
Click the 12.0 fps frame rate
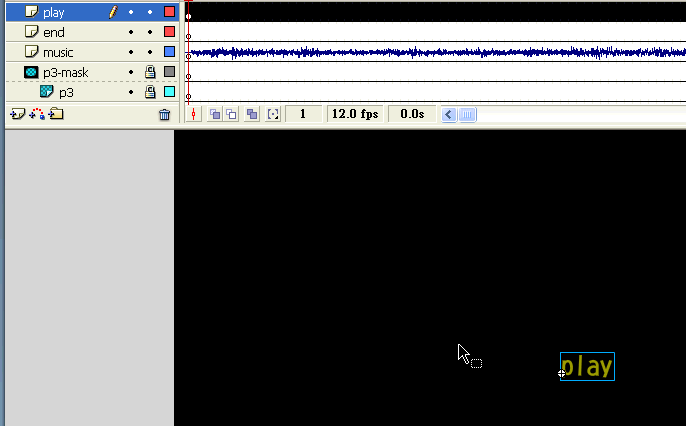pyautogui.click(x=355, y=114)
